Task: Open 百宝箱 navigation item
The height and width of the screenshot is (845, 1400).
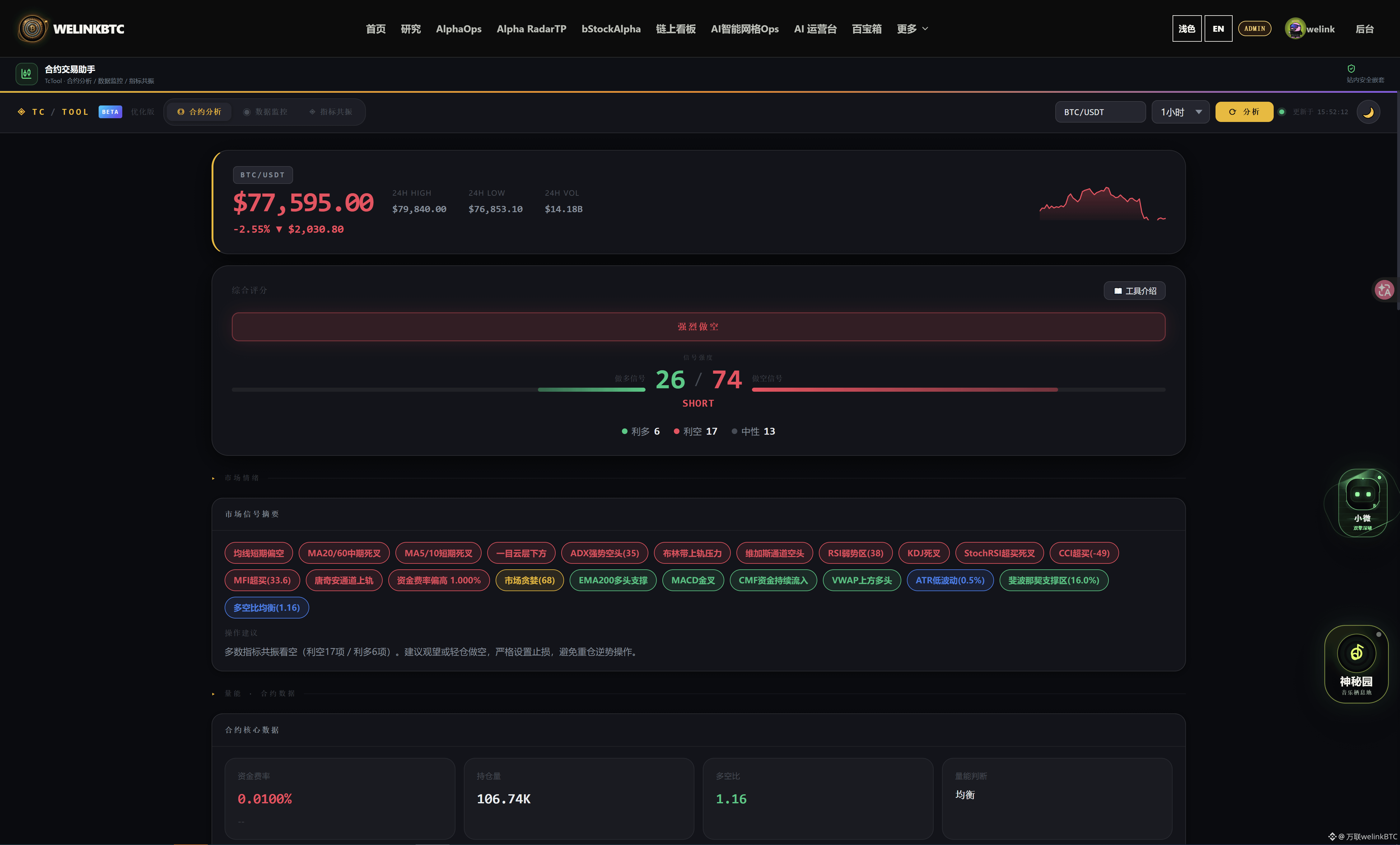Action: tap(866, 29)
